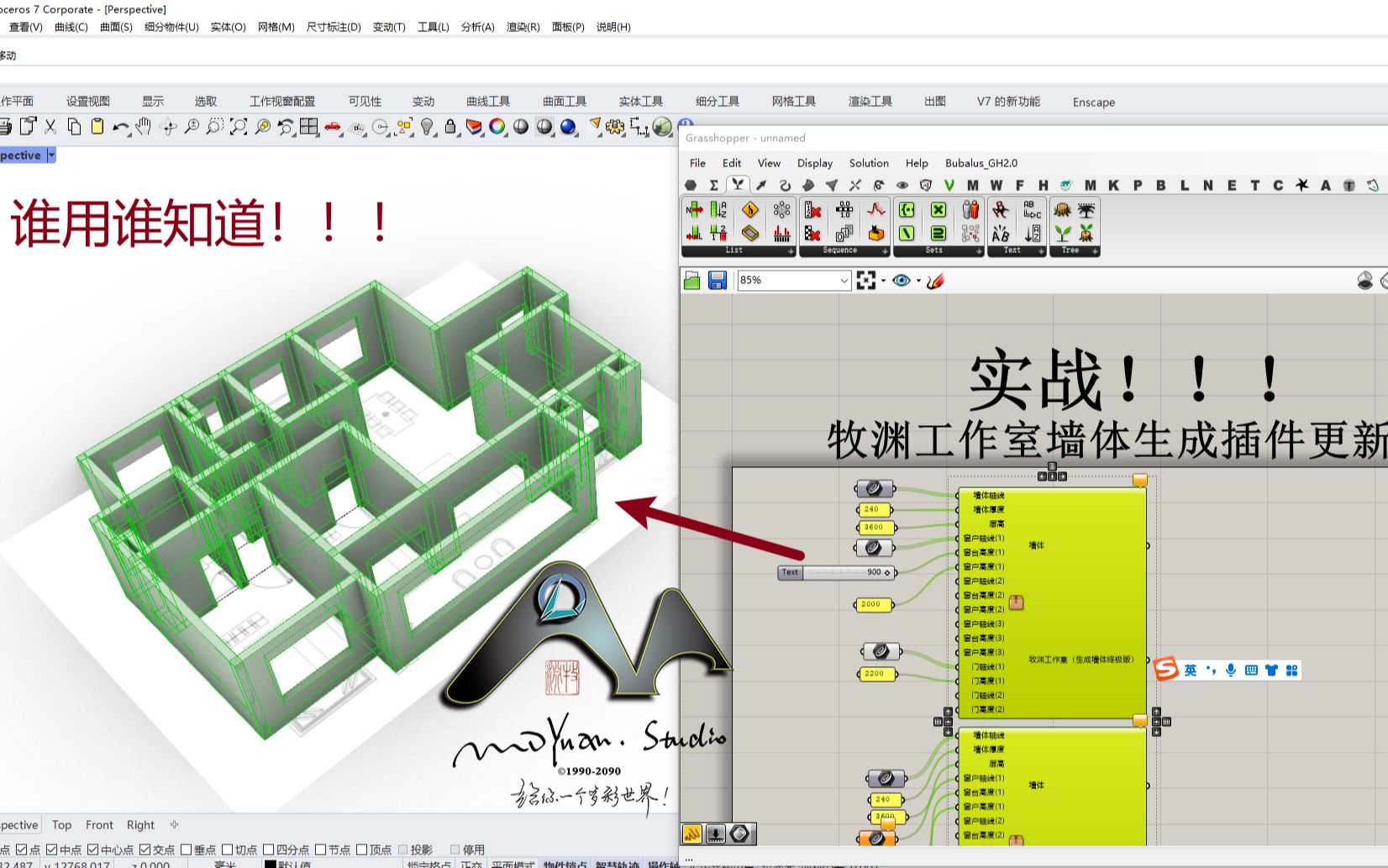Open the preview eye dropdown arrow
Screen dimensions: 1388x868
[918, 281]
